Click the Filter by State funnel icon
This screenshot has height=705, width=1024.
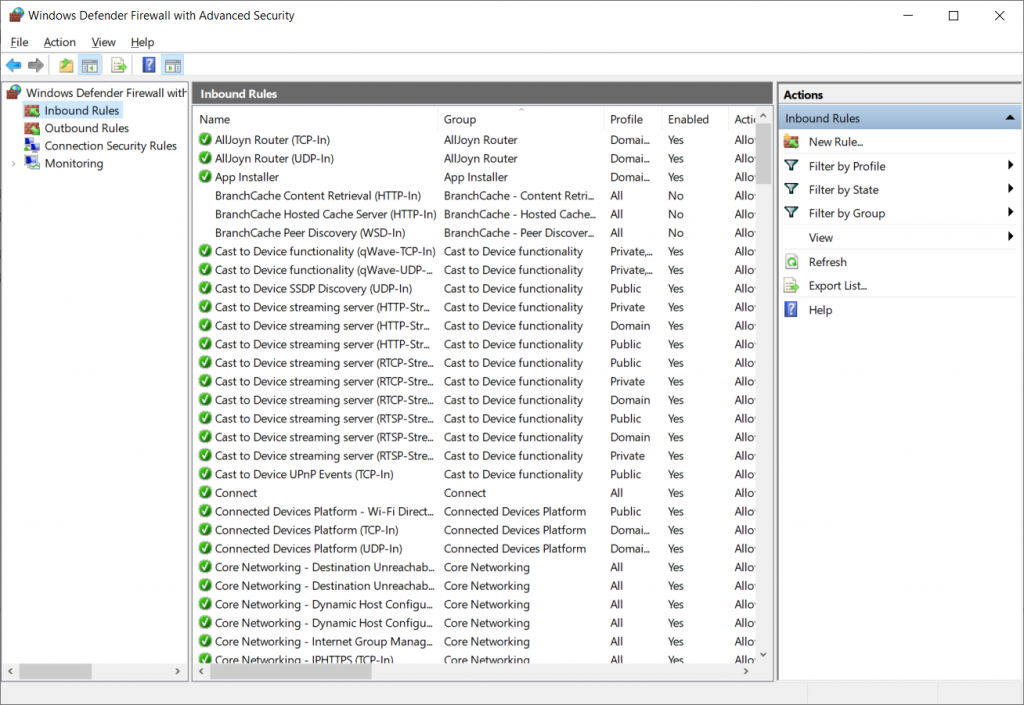click(792, 189)
